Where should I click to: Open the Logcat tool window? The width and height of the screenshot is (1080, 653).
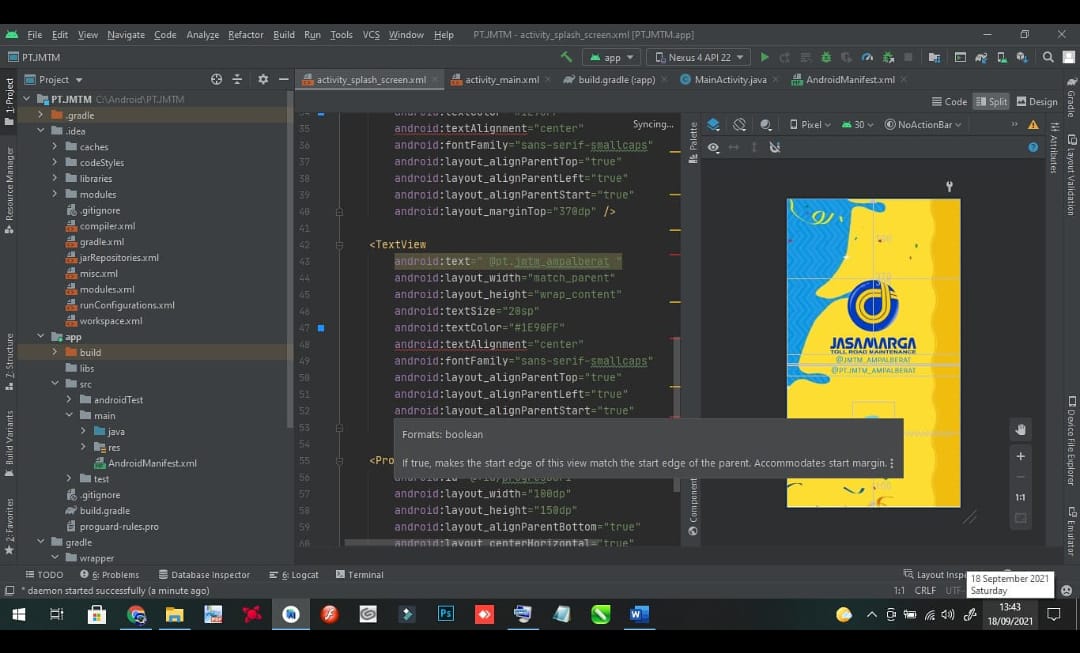click(x=294, y=574)
